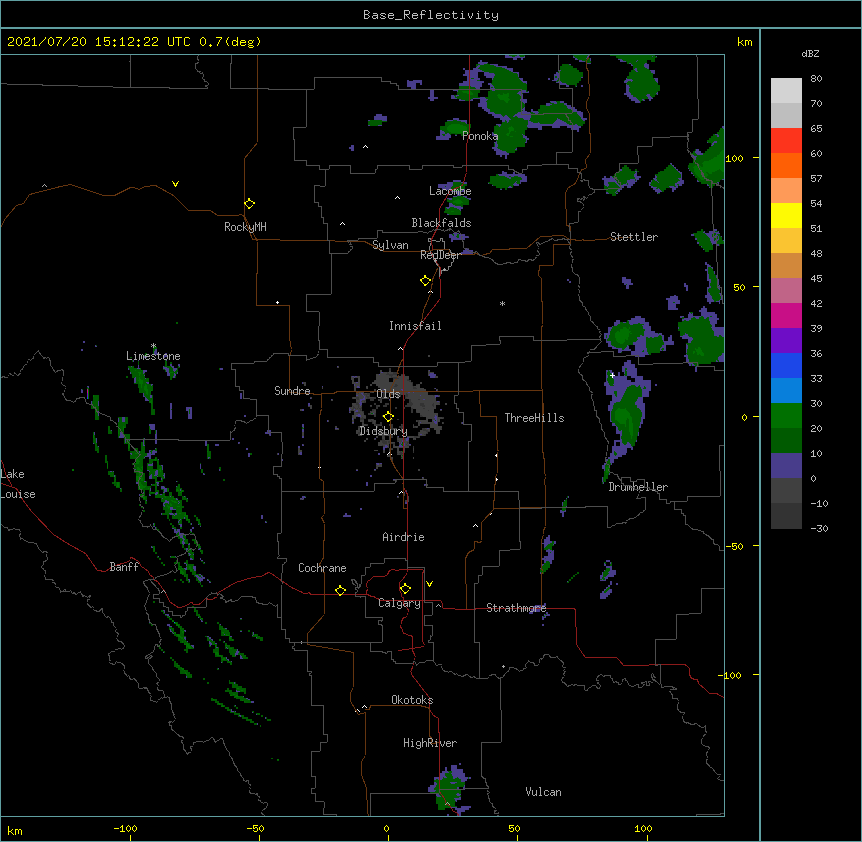Click the yellow 54 dBZ legend swatch
The height and width of the screenshot is (842, 862).
click(x=786, y=215)
